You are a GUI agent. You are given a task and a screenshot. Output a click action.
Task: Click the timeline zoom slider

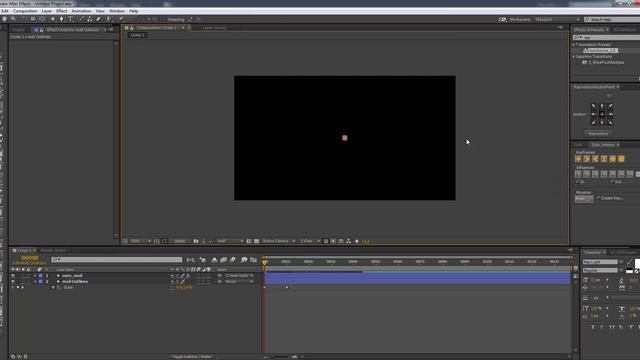(281, 357)
